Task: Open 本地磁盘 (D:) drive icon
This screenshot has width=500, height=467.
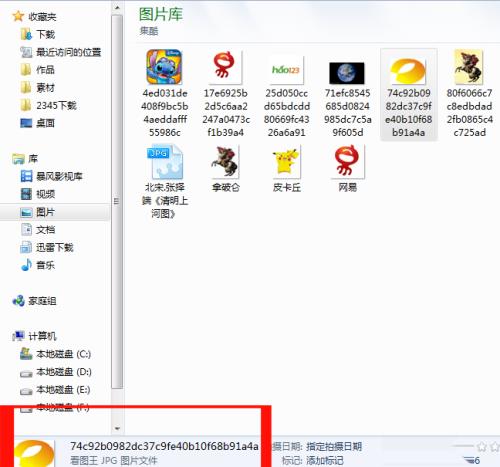Action: coord(26,374)
